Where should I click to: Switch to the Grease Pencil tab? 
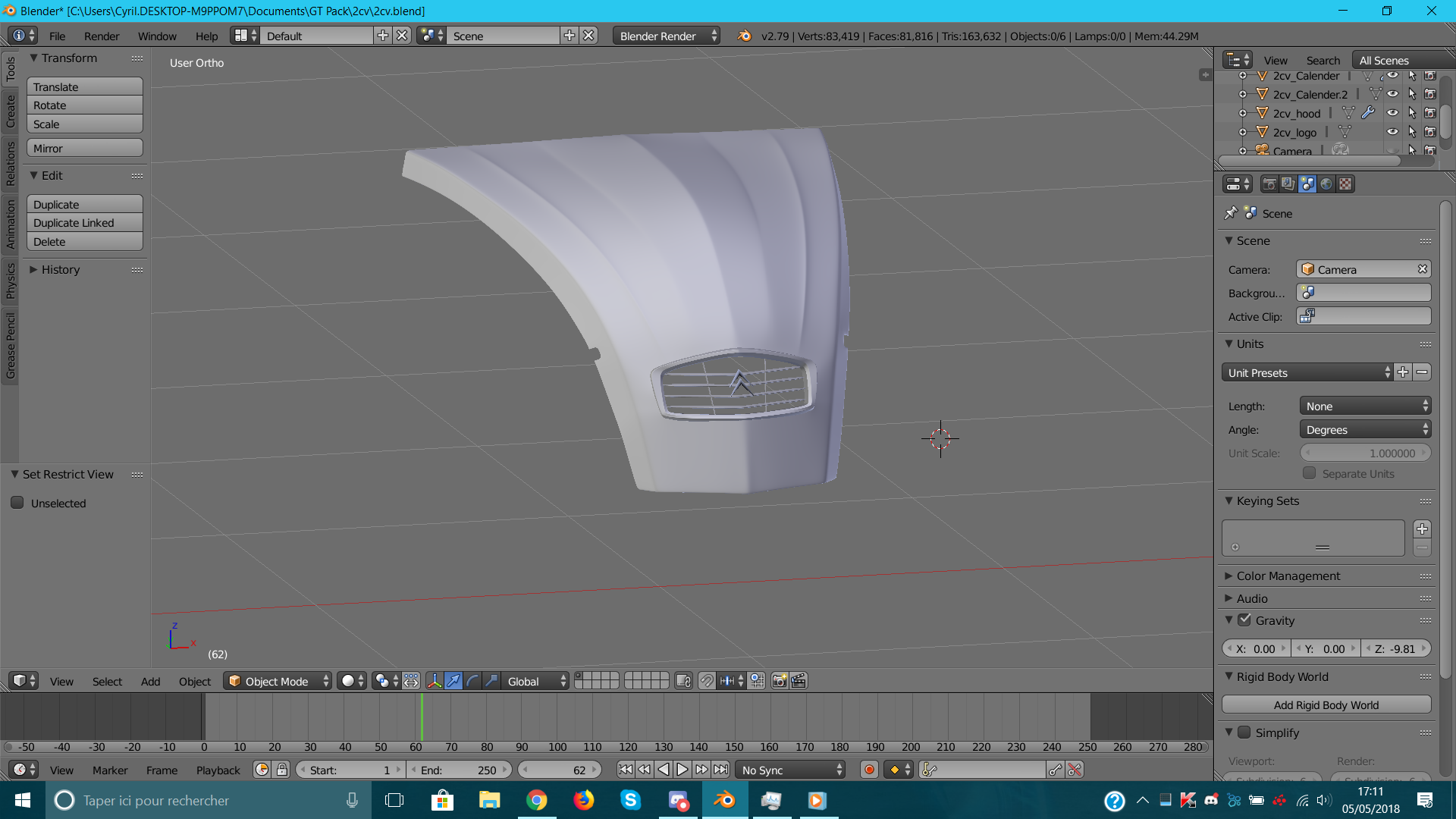pos(11,345)
